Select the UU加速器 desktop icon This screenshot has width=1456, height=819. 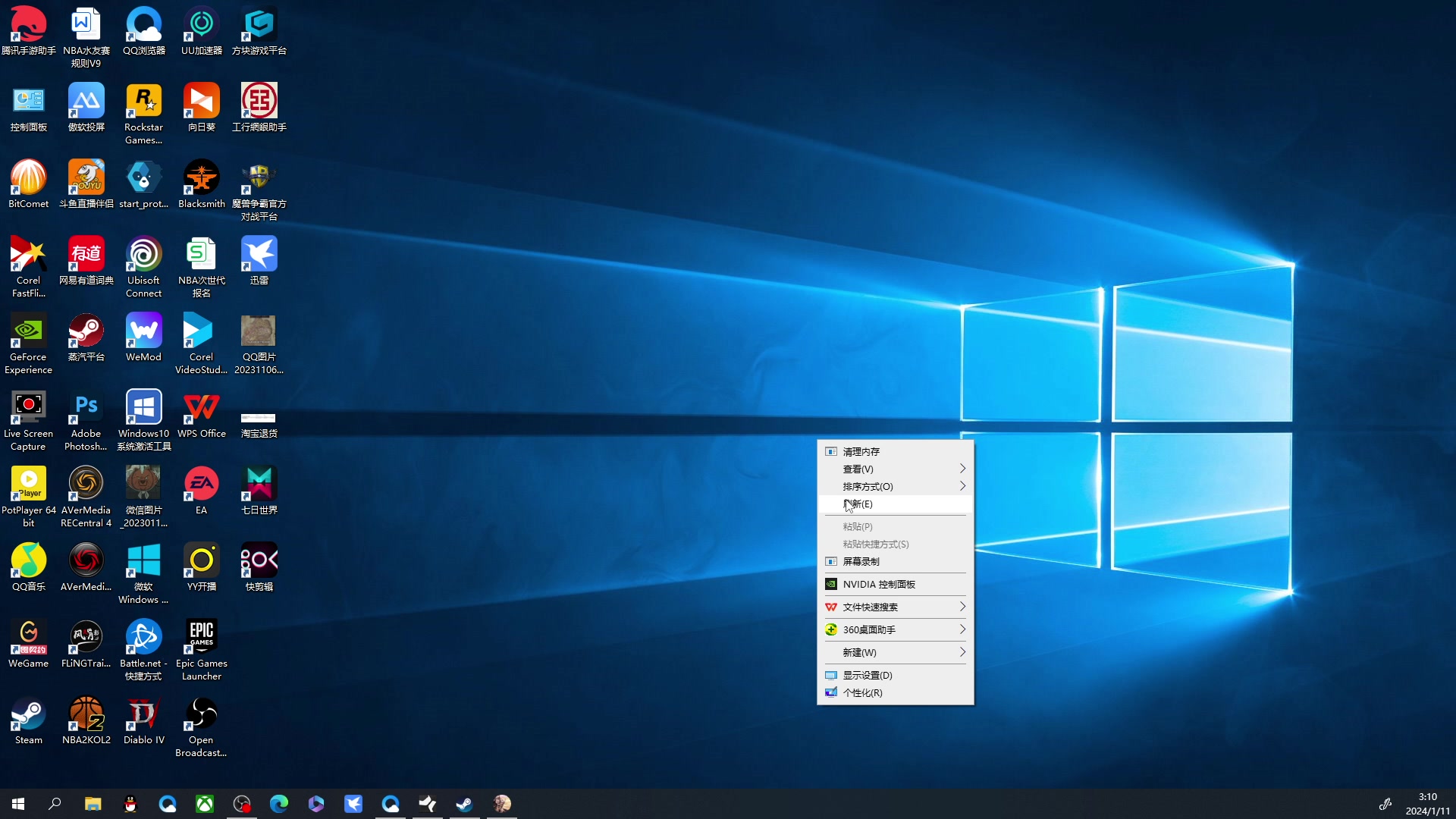(202, 31)
